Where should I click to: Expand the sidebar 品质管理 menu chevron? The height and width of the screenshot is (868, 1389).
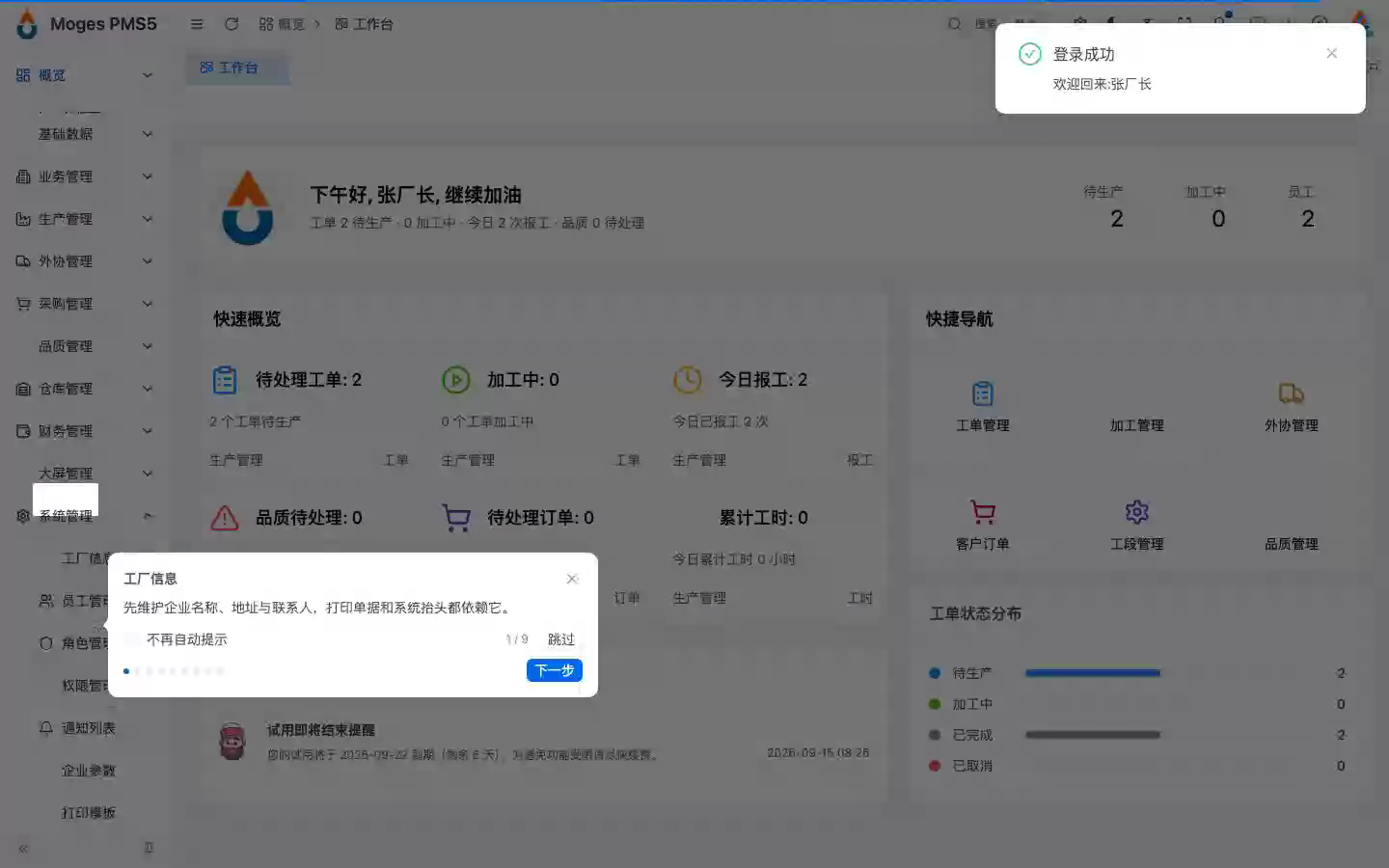point(148,346)
